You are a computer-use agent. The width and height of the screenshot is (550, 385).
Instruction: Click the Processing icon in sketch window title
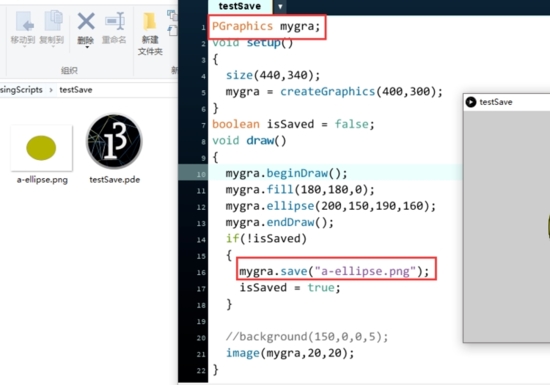coord(471,102)
